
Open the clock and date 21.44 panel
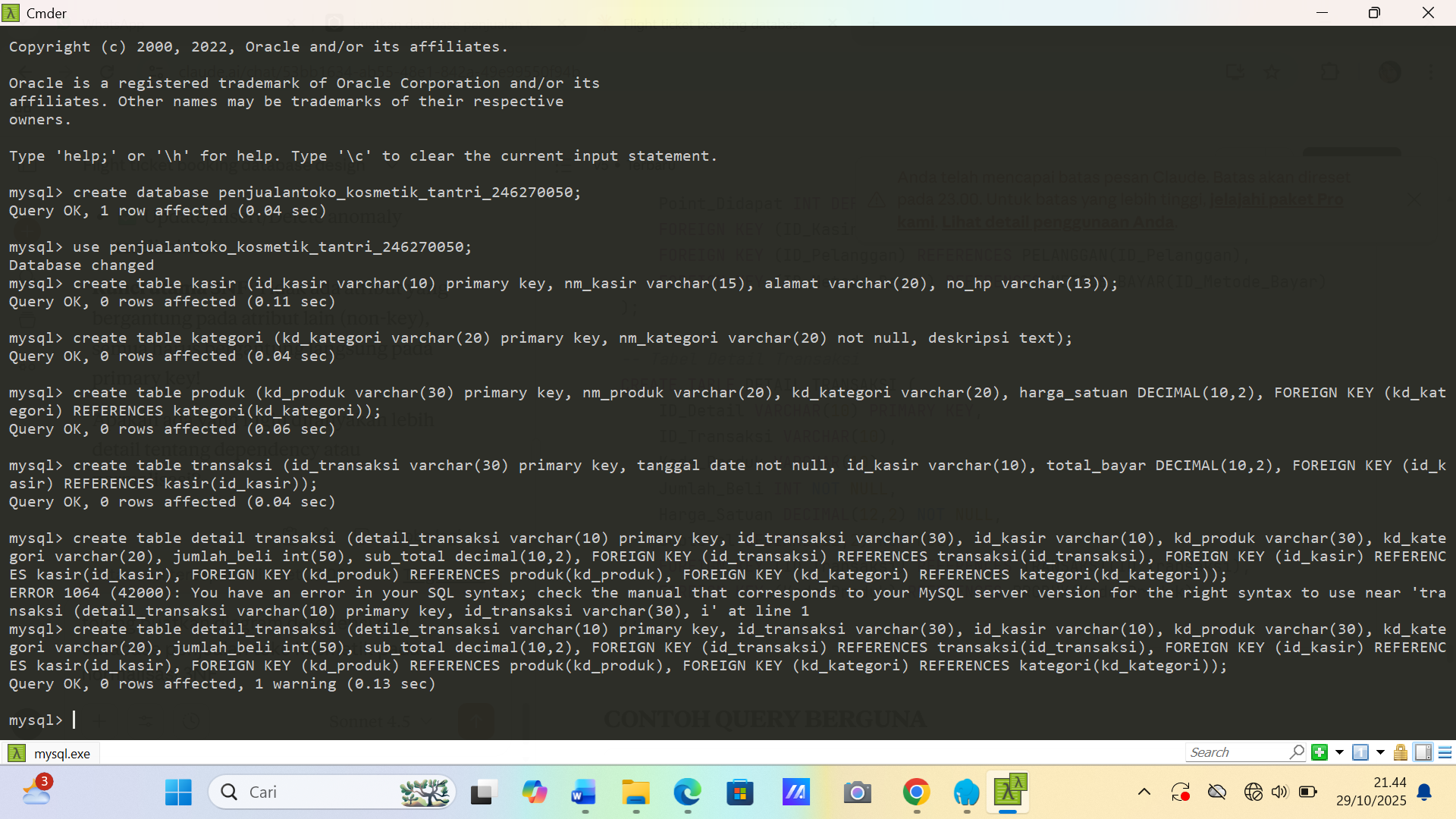pos(1371,792)
